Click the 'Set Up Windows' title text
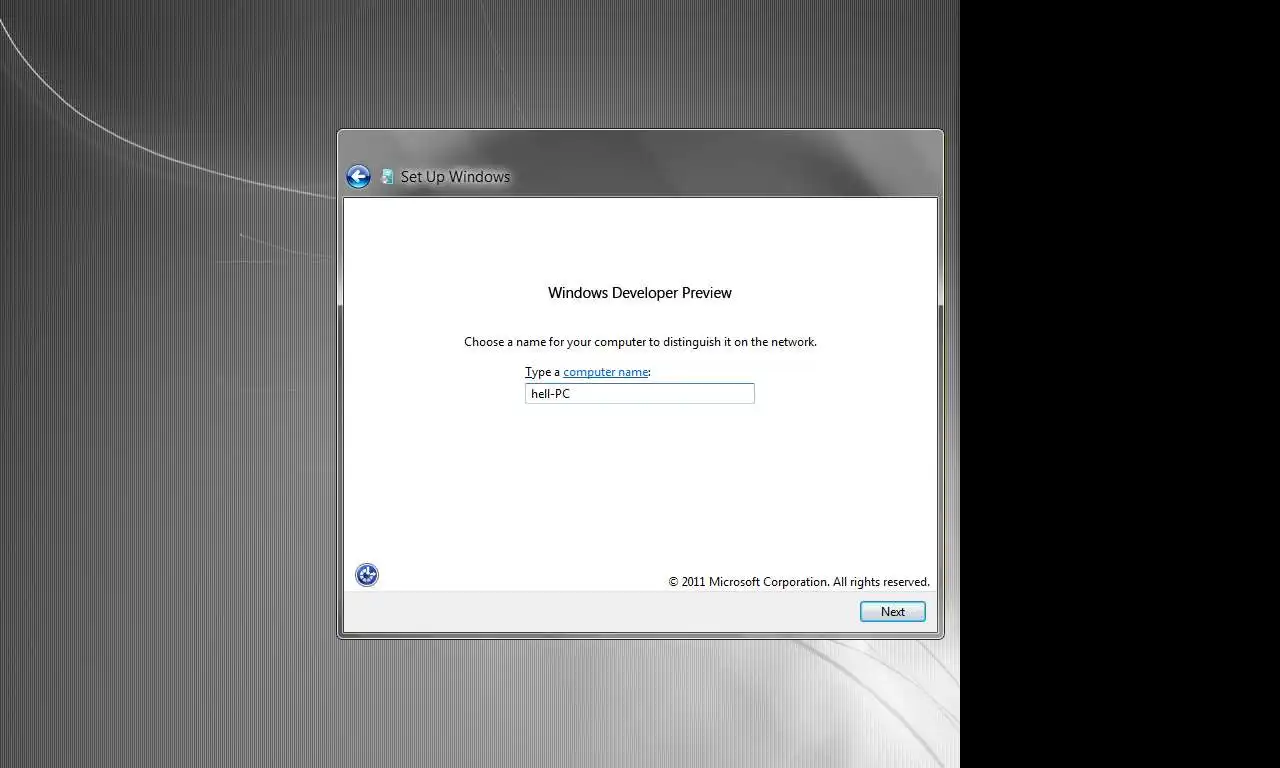Viewport: 1280px width, 768px height. (x=455, y=177)
